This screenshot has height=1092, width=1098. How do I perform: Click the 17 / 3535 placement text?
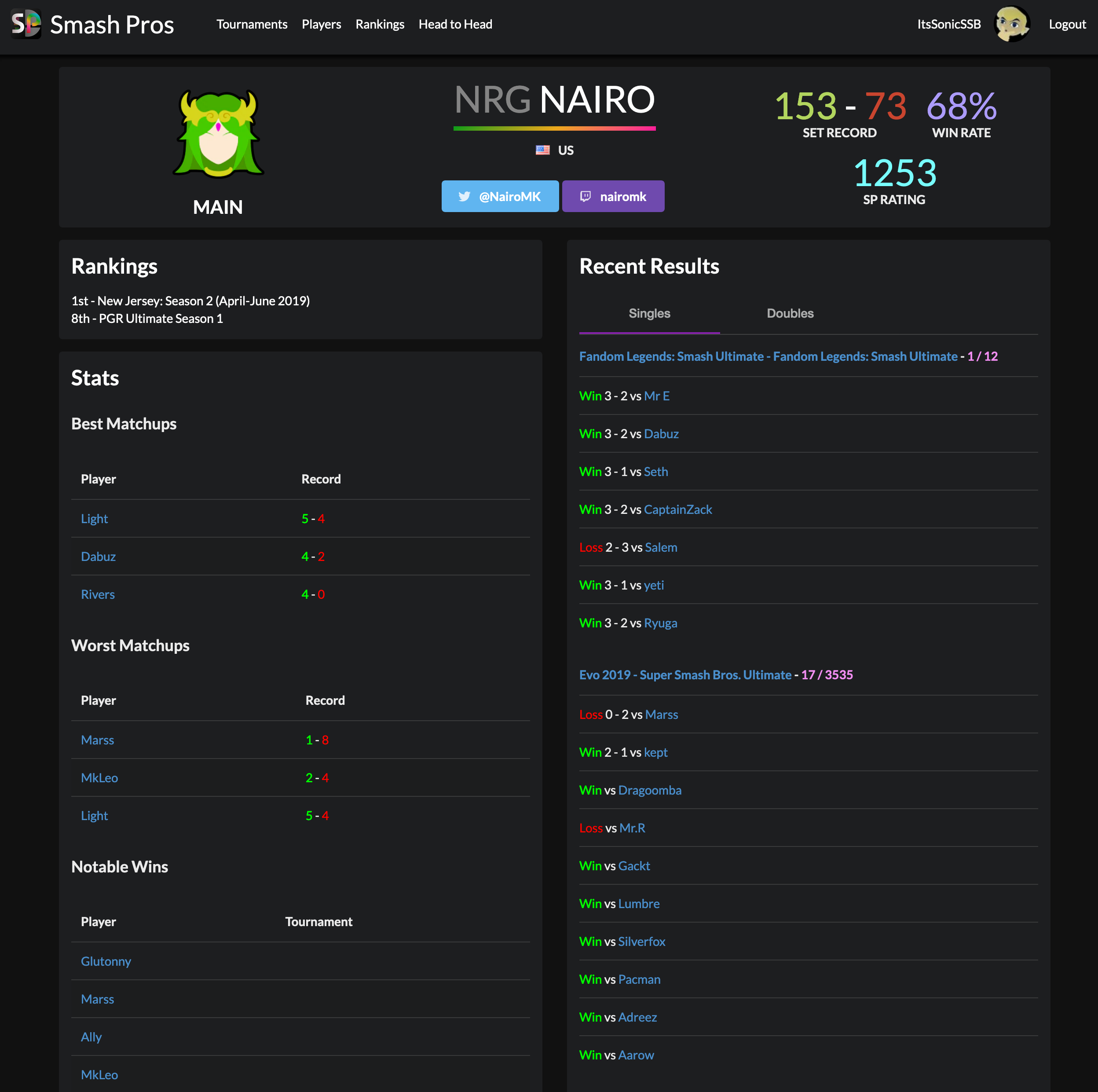point(827,675)
